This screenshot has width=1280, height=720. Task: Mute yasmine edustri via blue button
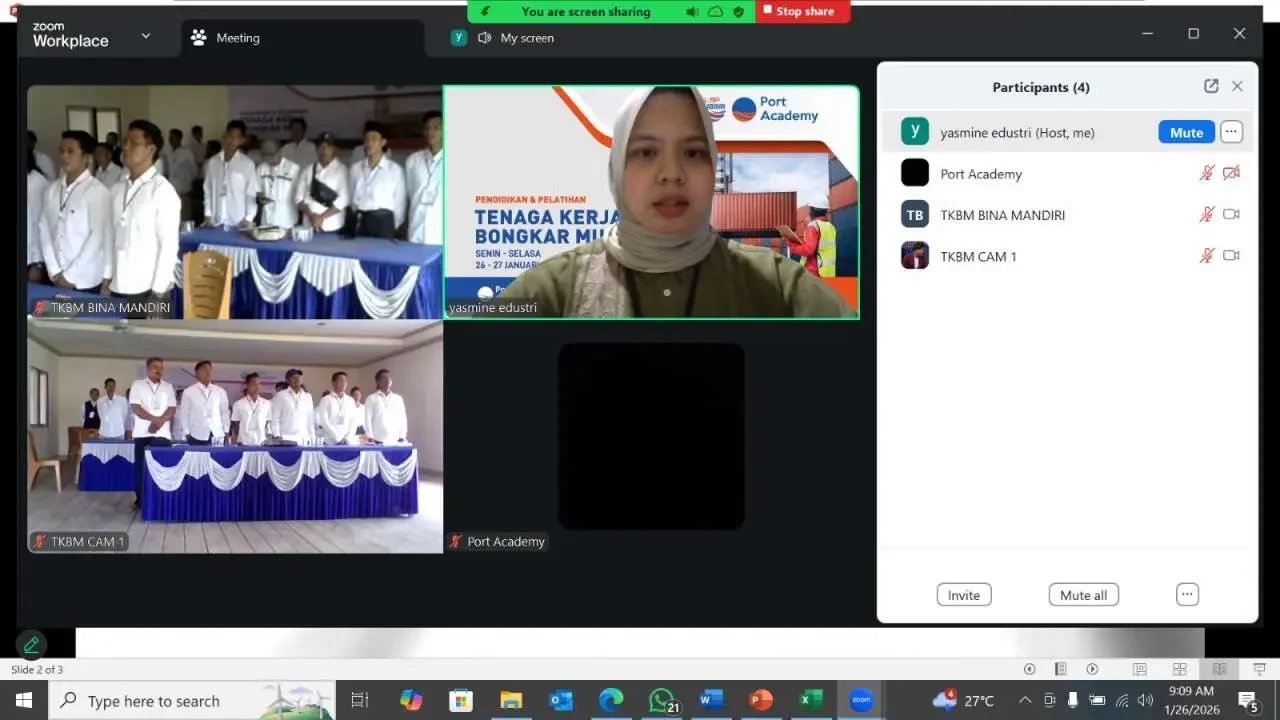click(x=1186, y=132)
